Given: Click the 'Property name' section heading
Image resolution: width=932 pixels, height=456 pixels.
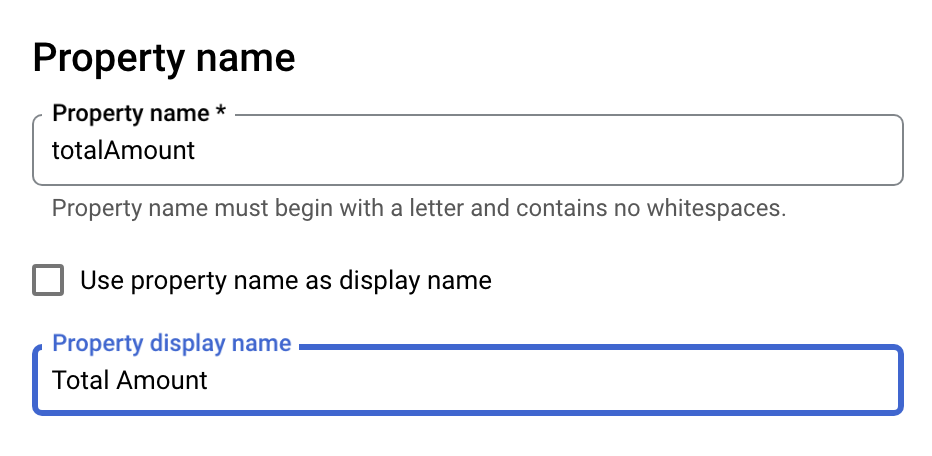Looking at the screenshot, I should (x=164, y=58).
